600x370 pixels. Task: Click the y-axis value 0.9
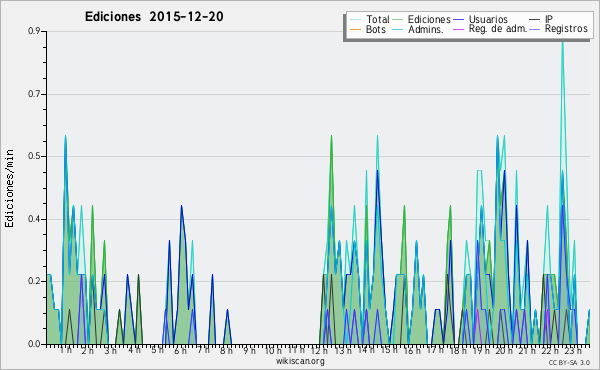click(34, 31)
